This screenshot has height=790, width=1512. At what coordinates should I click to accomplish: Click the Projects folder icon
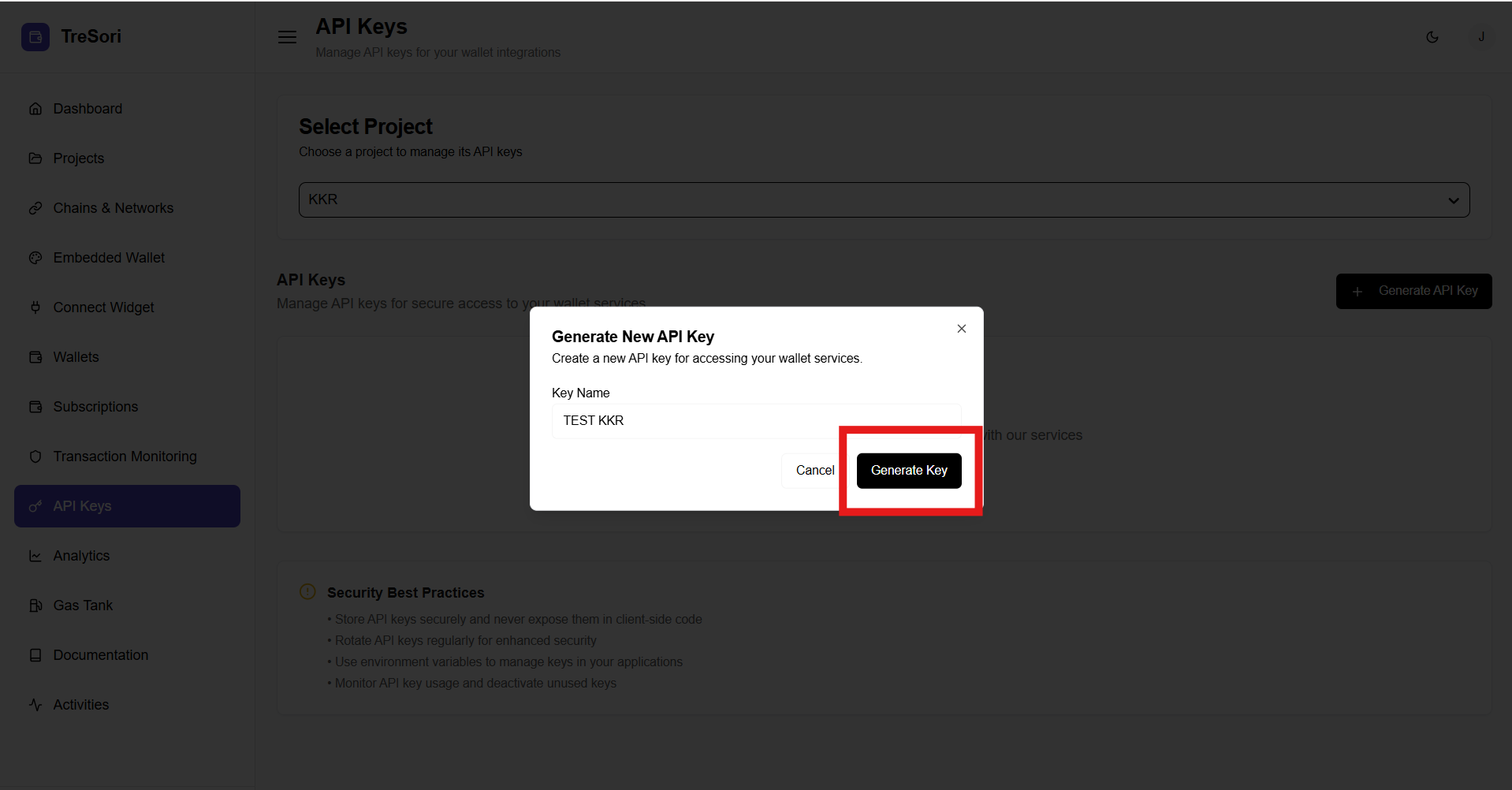35,158
